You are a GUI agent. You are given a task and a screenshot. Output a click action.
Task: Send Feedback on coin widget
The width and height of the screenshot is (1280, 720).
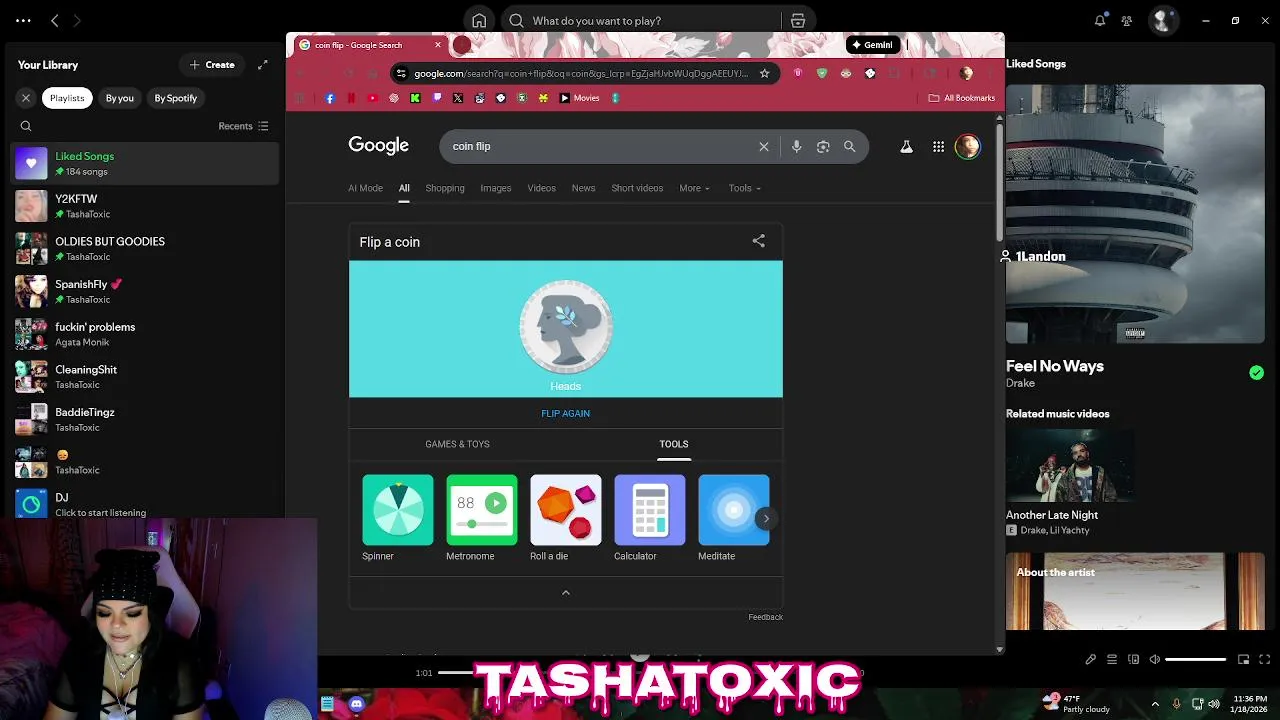coord(766,617)
